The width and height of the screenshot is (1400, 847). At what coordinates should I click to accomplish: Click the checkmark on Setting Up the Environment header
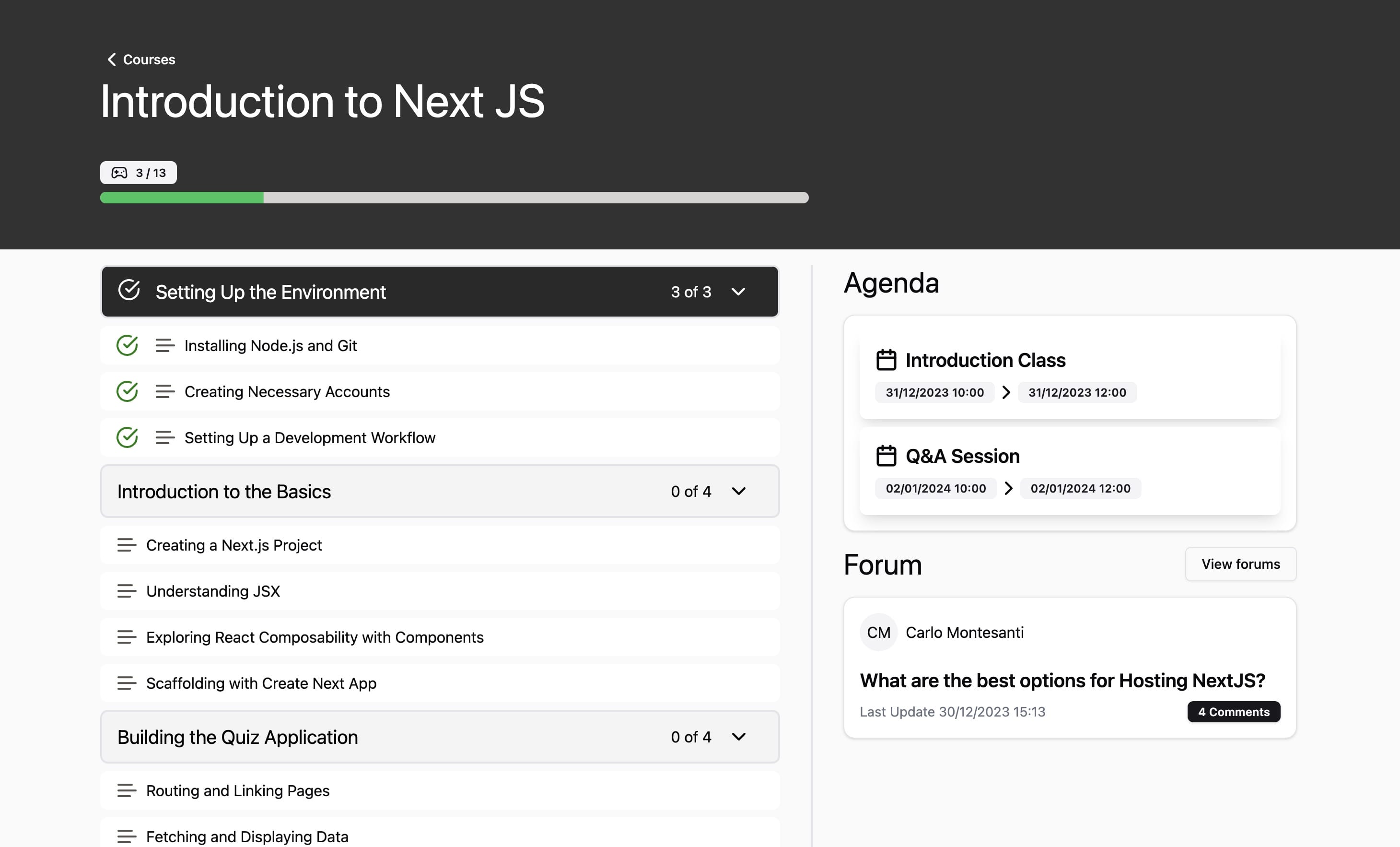[129, 292]
